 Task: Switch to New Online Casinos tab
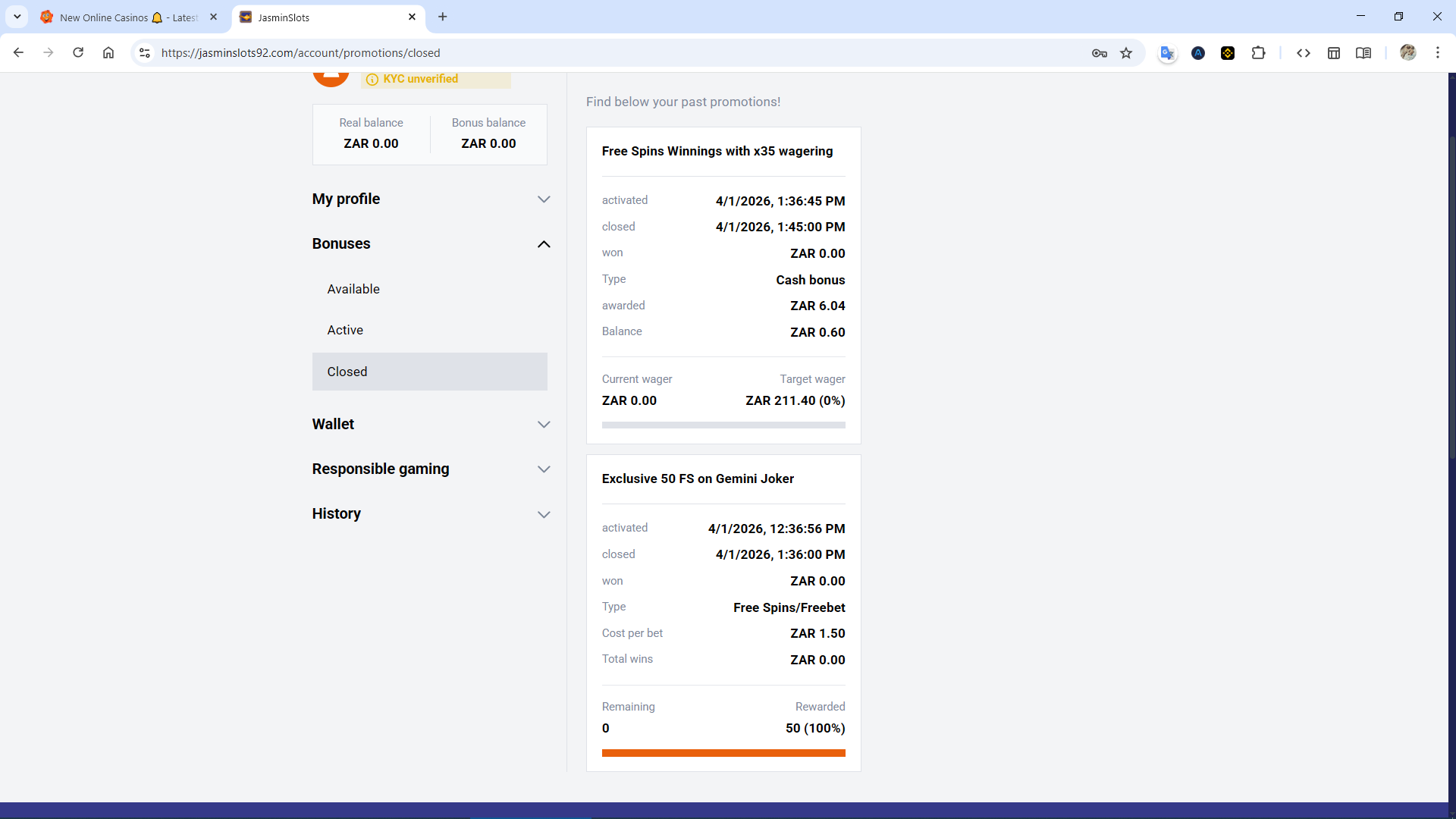tap(121, 17)
